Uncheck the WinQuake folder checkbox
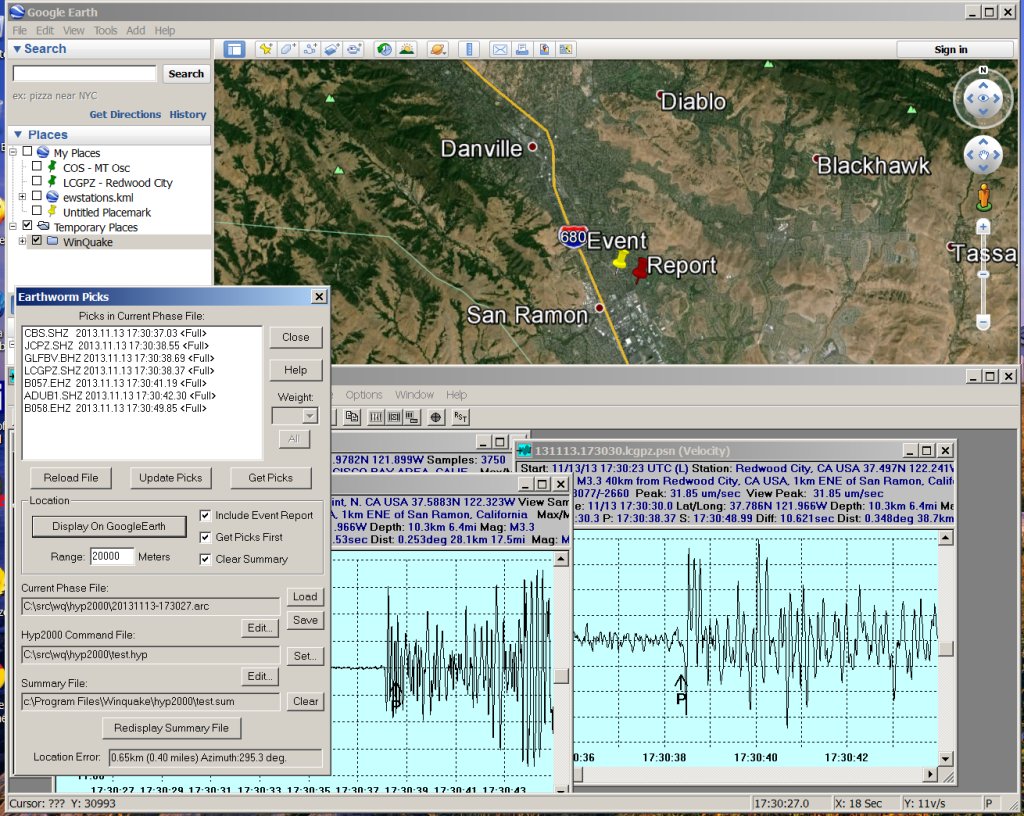This screenshot has width=1024, height=816. click(37, 240)
